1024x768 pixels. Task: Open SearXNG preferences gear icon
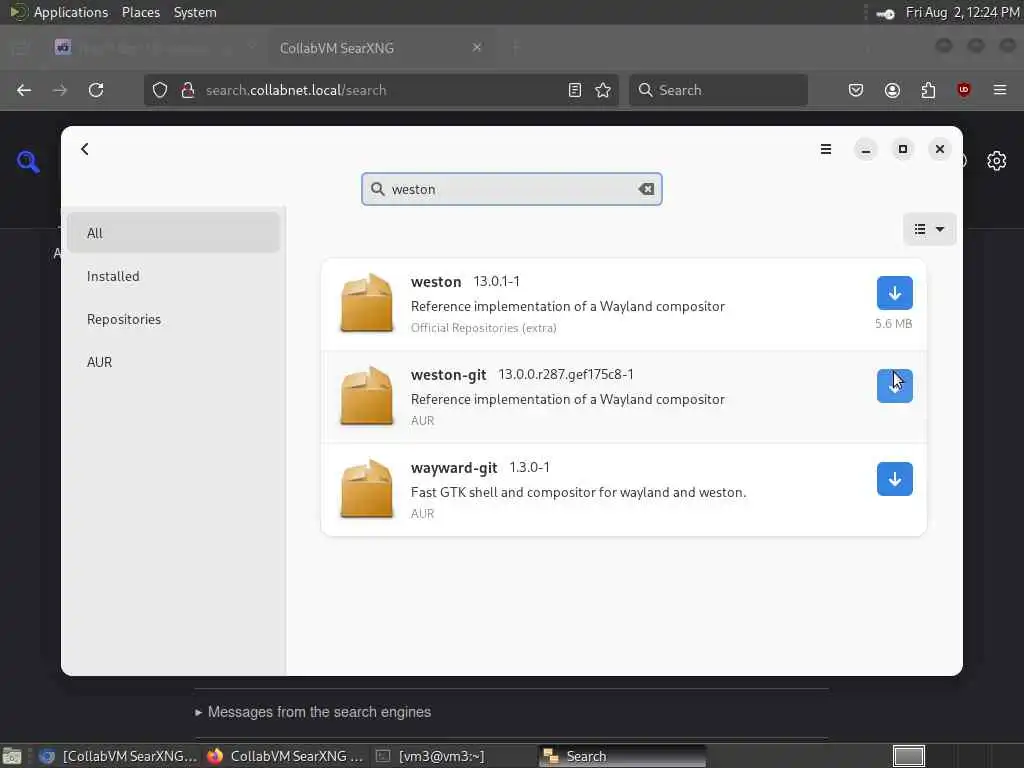[997, 161]
